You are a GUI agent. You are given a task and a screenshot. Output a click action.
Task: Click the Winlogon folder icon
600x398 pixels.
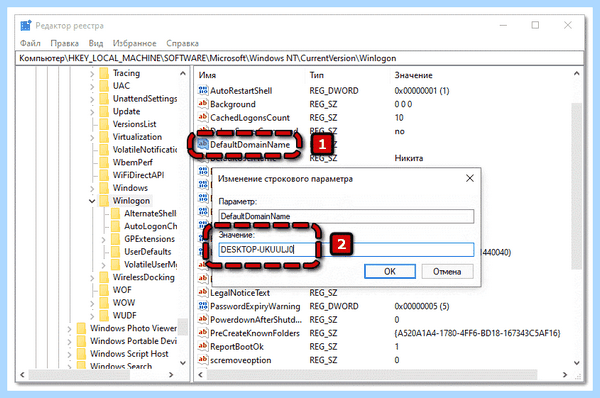point(104,201)
